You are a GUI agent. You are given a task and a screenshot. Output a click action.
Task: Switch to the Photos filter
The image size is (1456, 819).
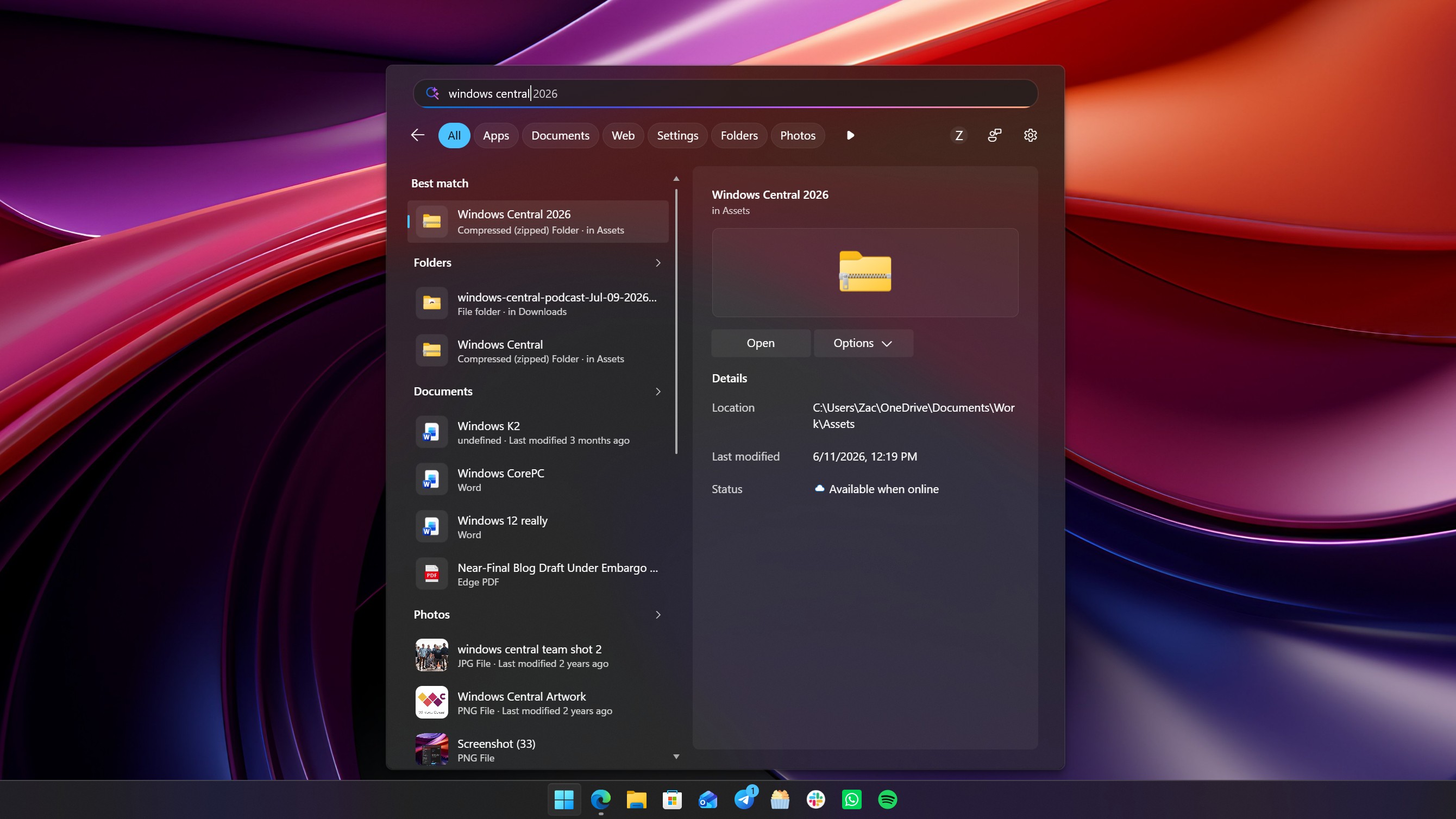coord(798,136)
